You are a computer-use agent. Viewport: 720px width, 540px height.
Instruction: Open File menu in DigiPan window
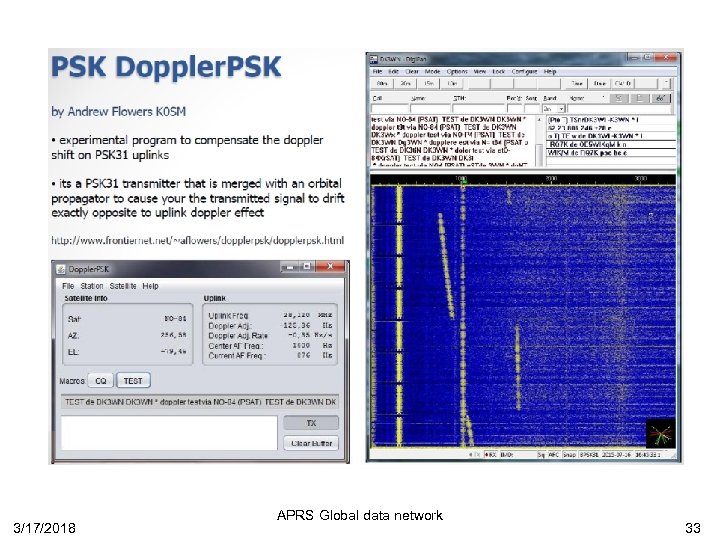(x=377, y=72)
